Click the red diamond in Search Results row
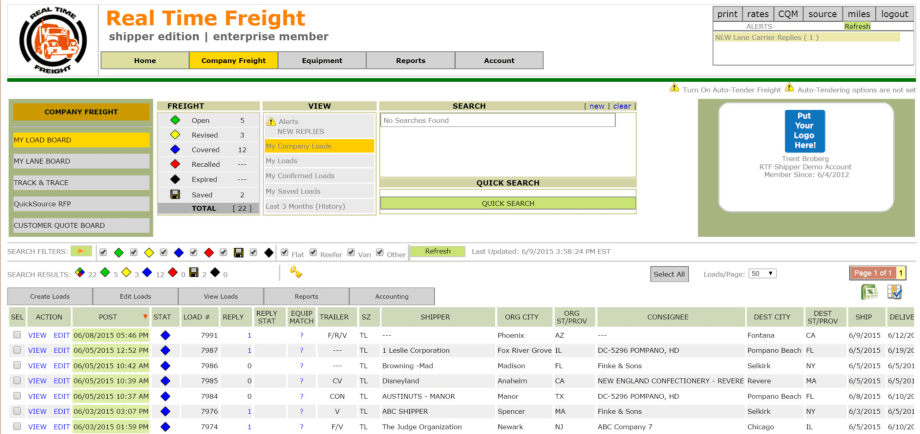 click(173, 273)
